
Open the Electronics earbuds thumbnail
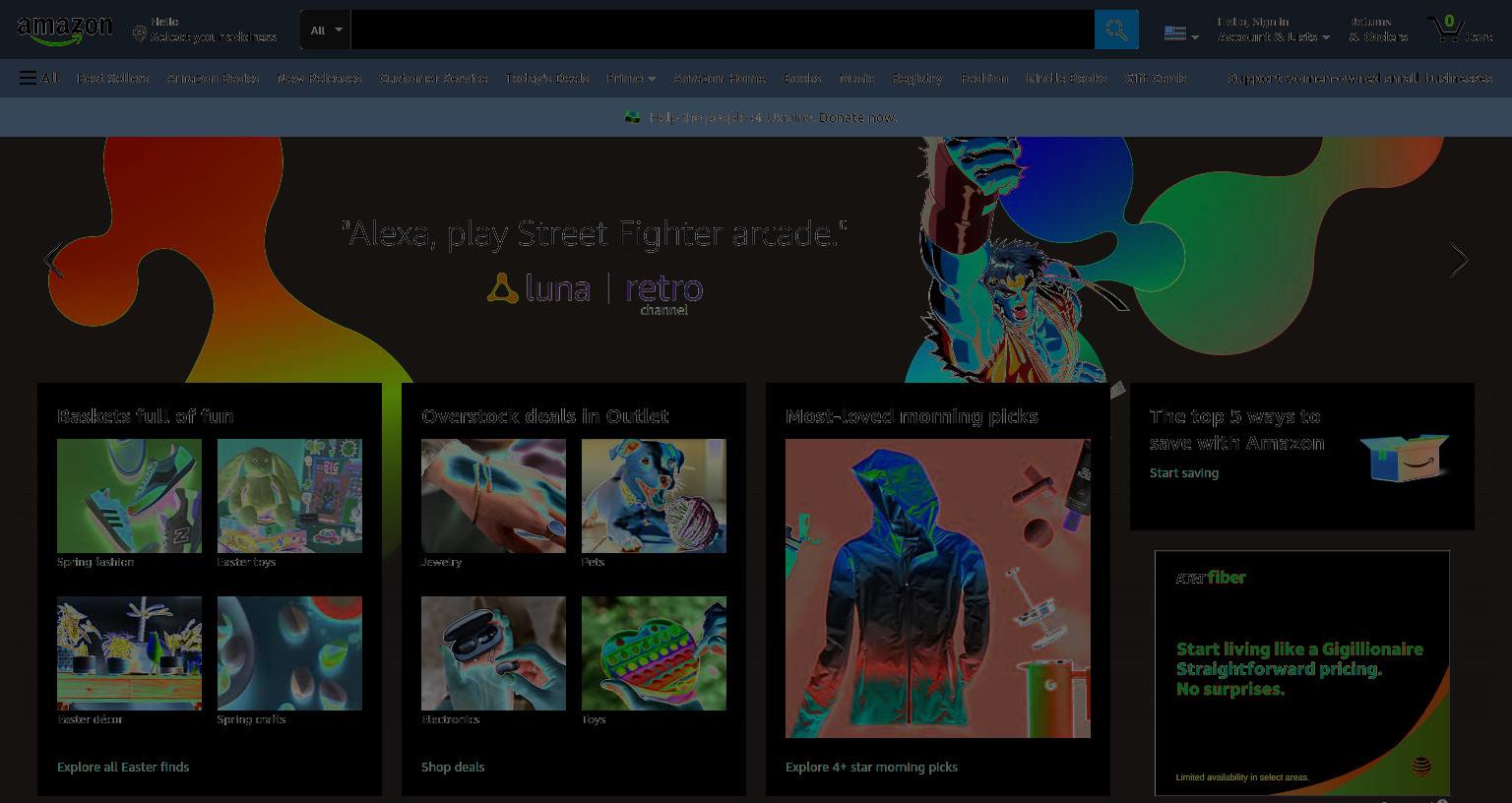[493, 653]
